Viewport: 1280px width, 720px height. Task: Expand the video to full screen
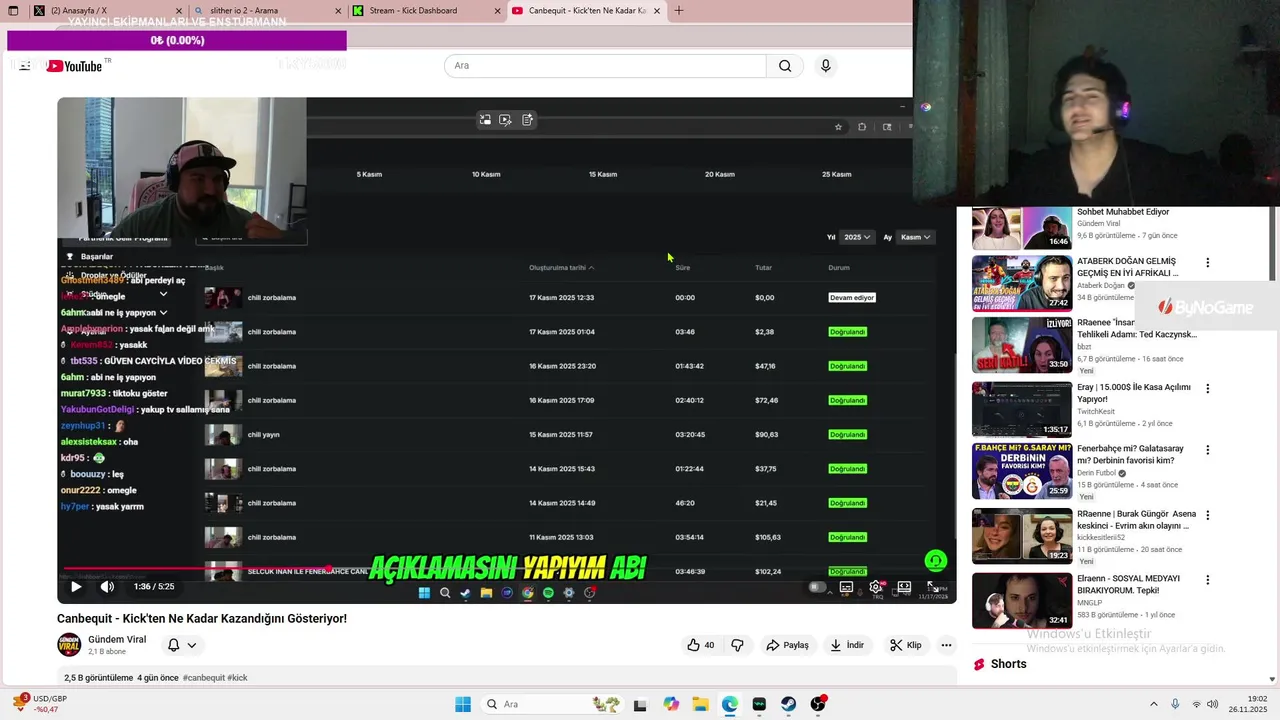933,587
